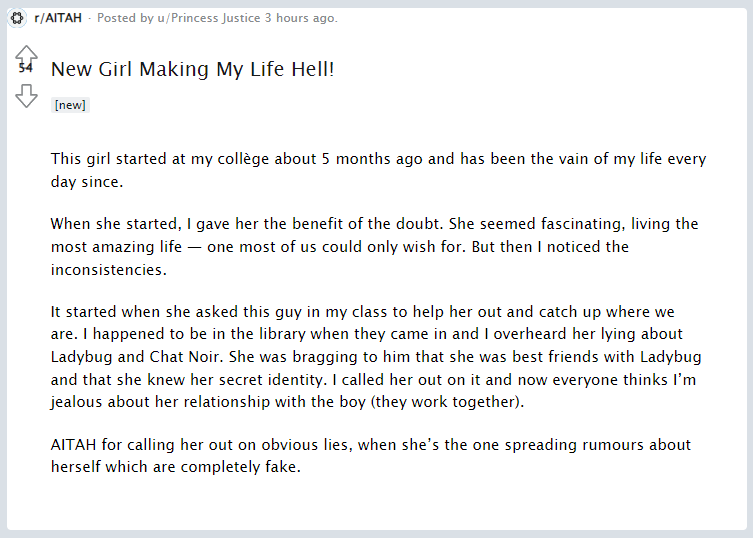
Task: Upvote the New Girl post
Action: pos(26,53)
